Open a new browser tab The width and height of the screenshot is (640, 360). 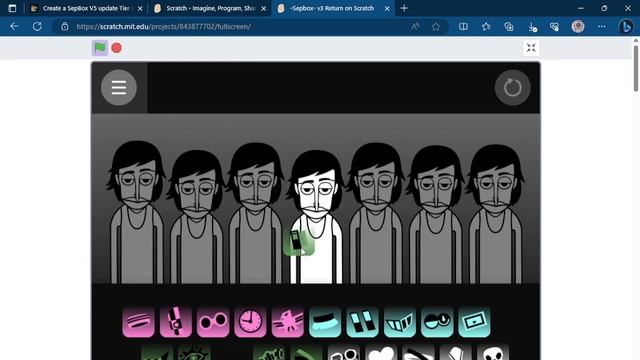404,8
